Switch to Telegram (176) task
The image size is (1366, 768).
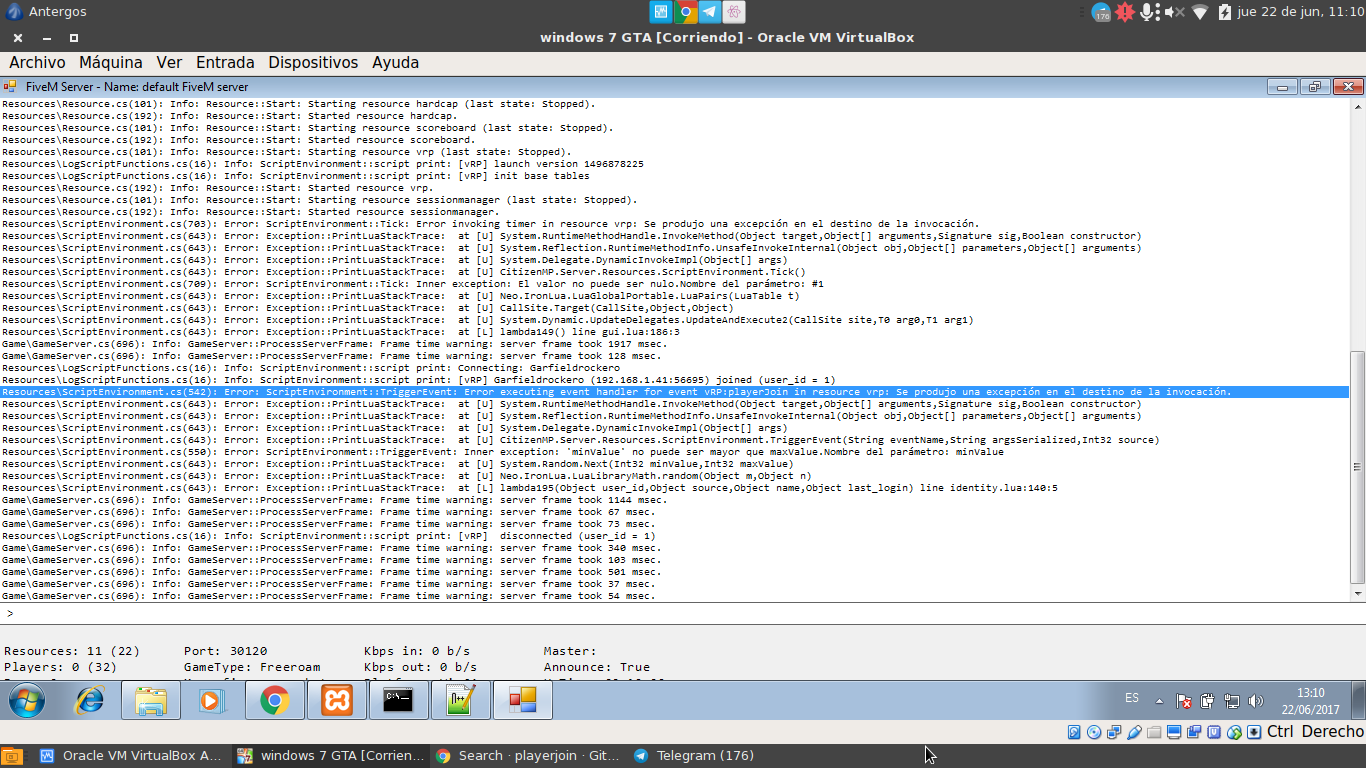(x=694, y=756)
